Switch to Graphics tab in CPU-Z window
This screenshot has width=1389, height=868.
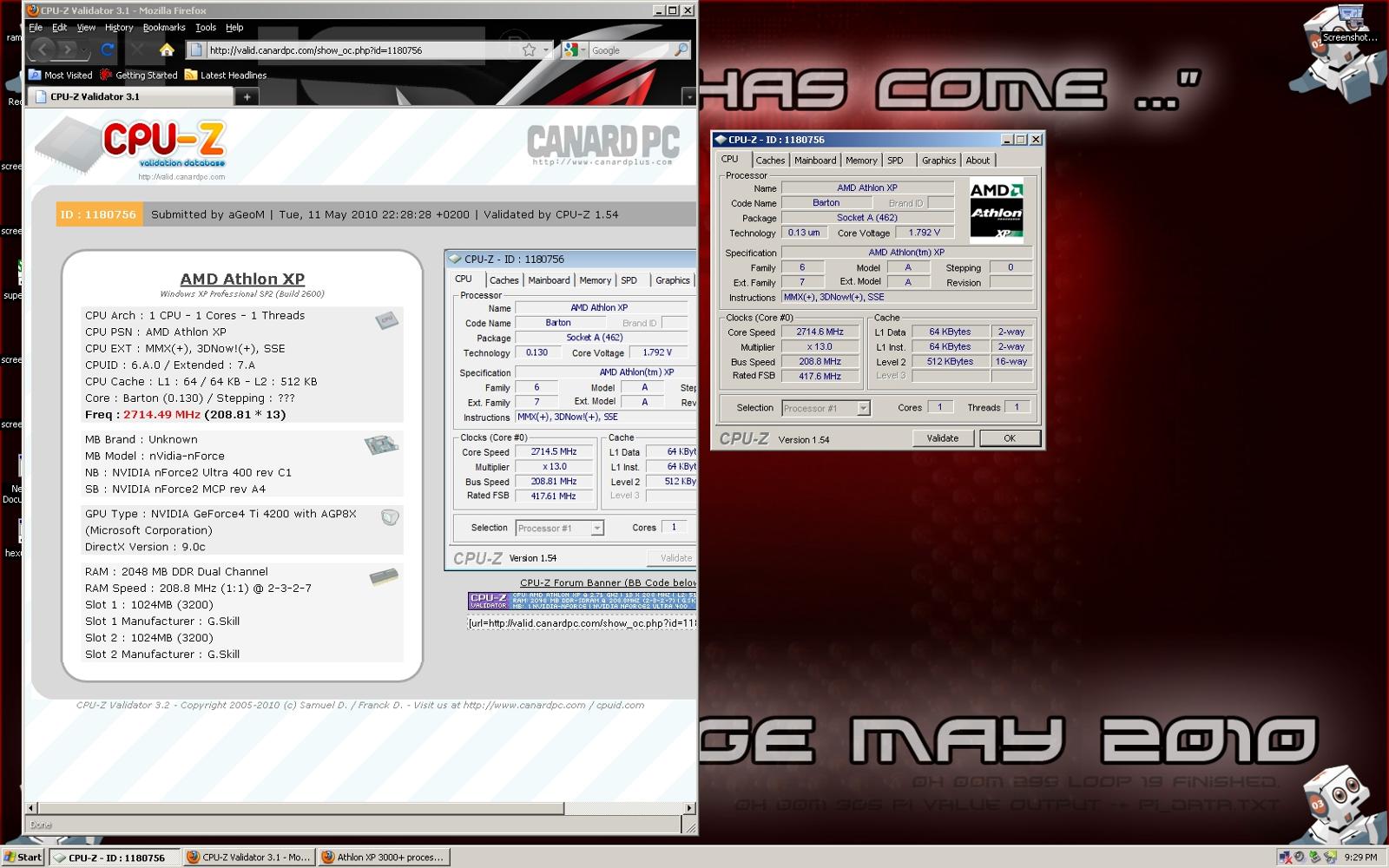938,161
